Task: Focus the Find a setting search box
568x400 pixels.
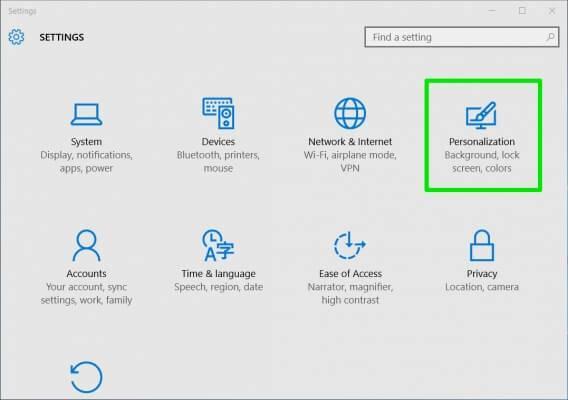Action: (462, 37)
